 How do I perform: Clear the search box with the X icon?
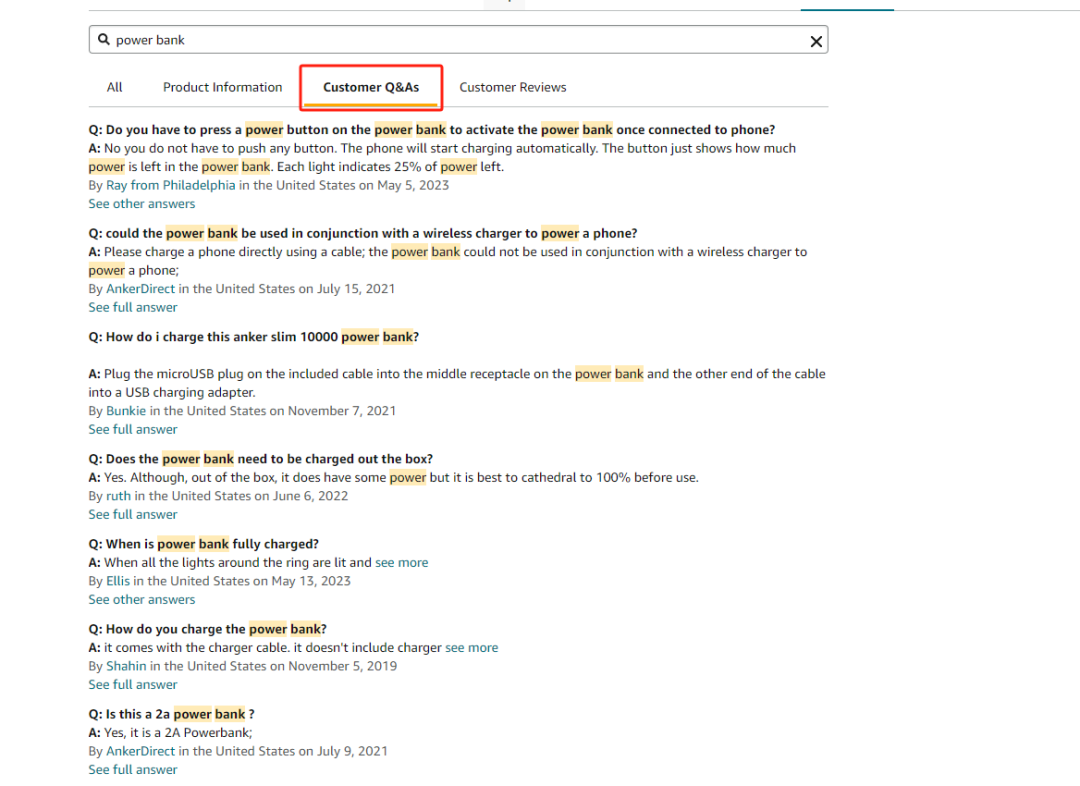tap(816, 41)
